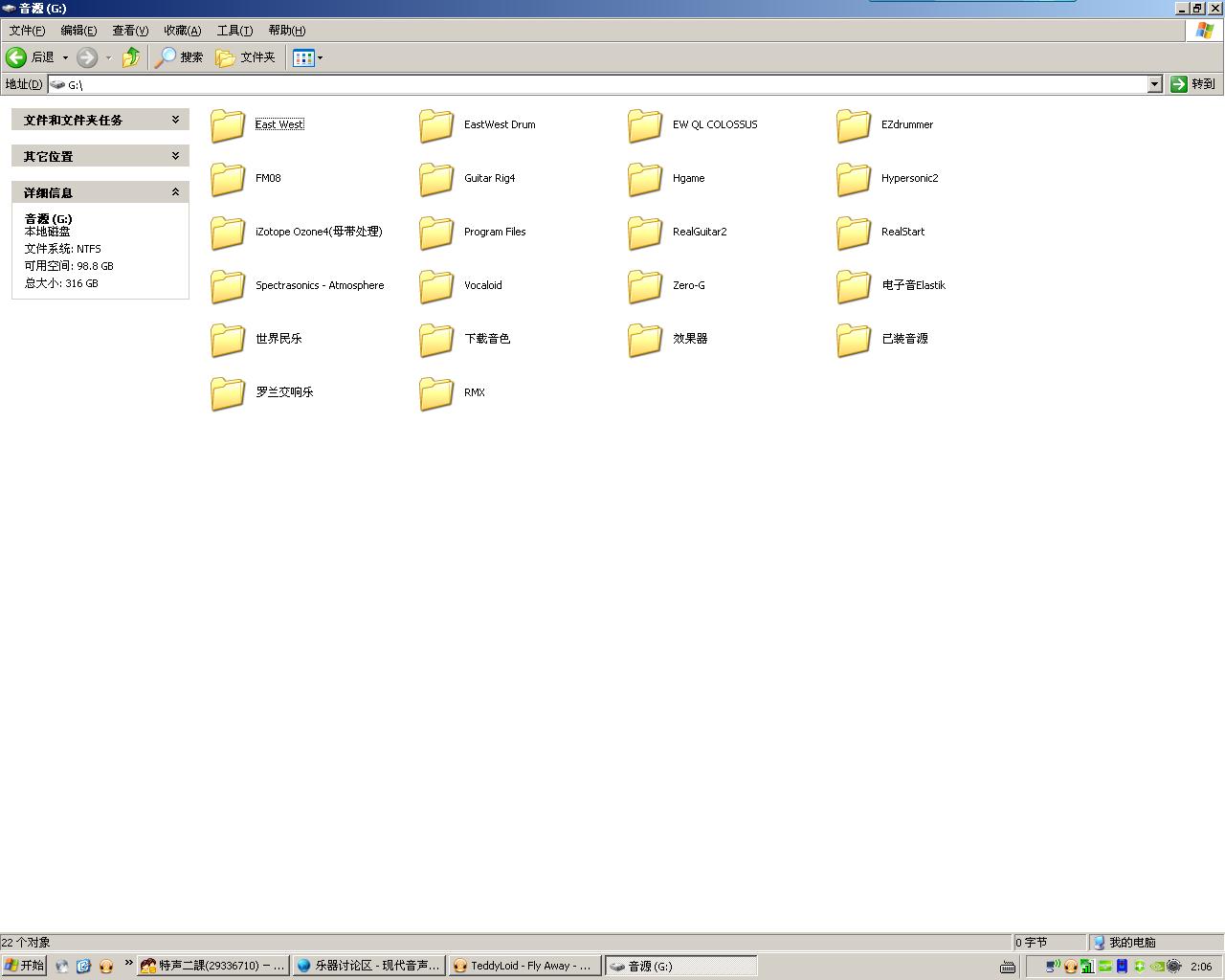The height and width of the screenshot is (980, 1225).
Task: Open the address bar dropdown list
Action: point(1154,84)
